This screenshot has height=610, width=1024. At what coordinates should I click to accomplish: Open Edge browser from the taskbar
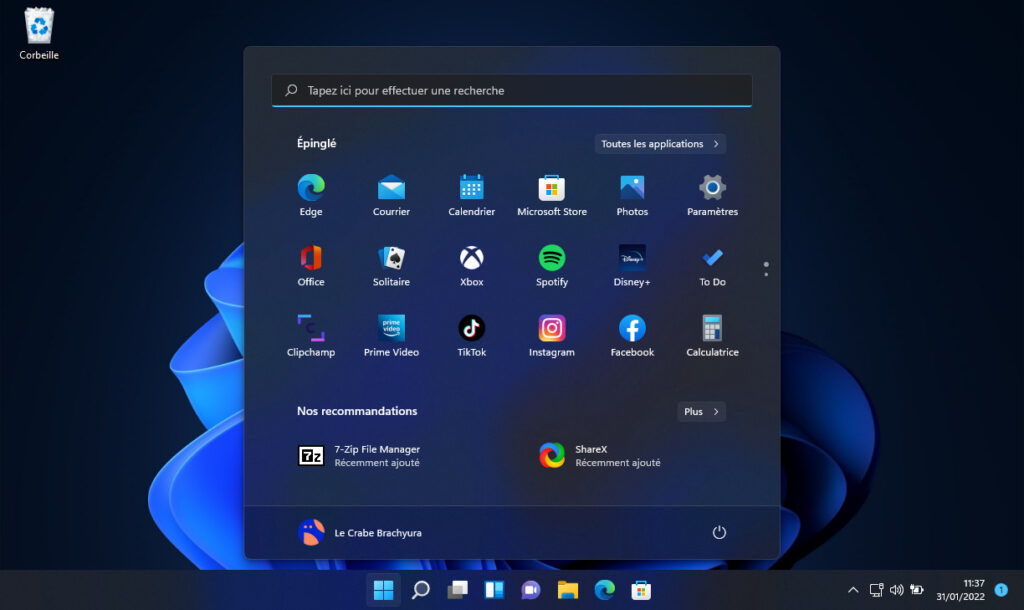(x=605, y=590)
